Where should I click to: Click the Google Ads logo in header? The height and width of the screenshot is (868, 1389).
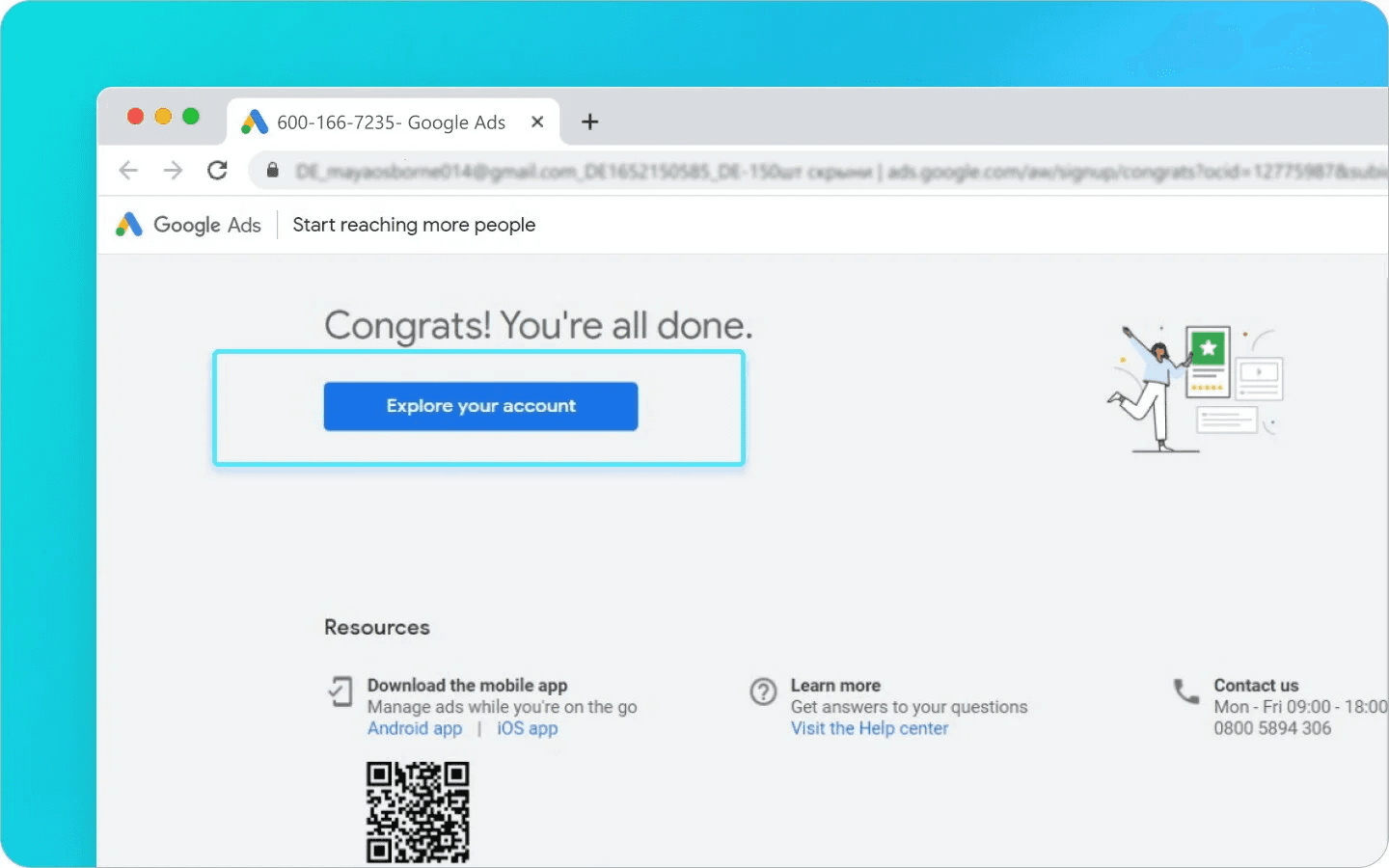pos(188,225)
